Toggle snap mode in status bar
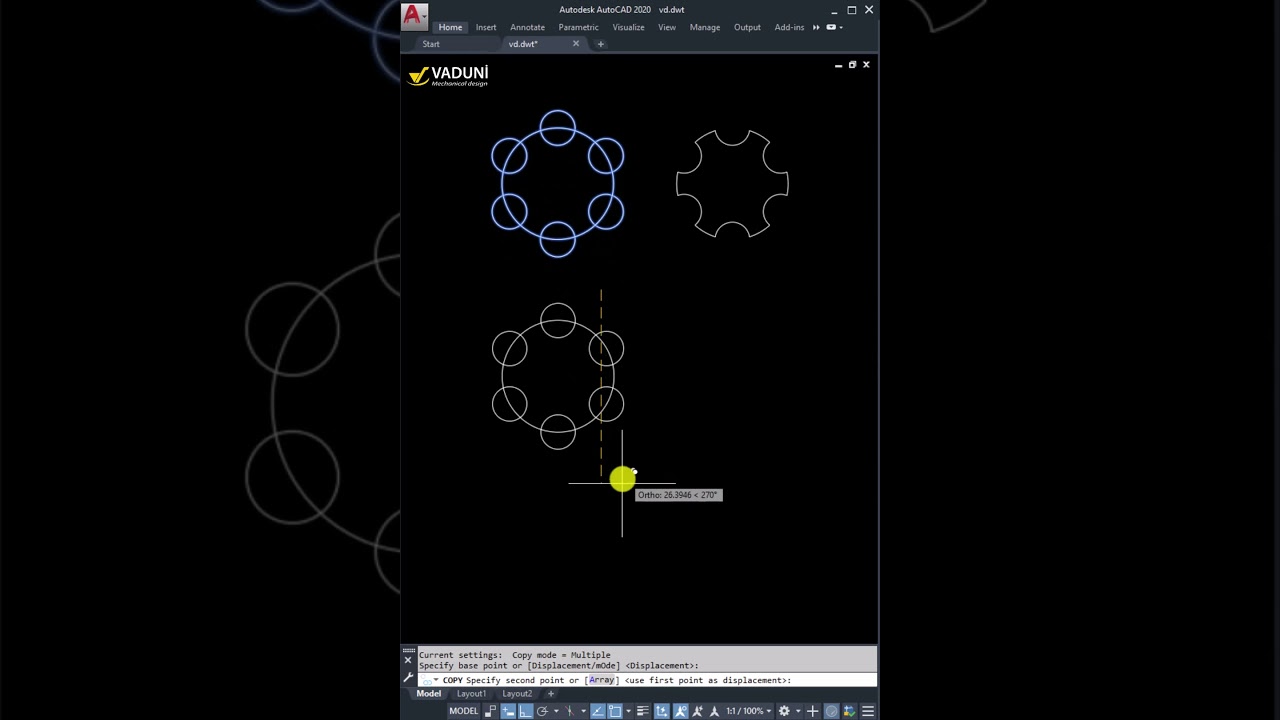The width and height of the screenshot is (1280, 720). (x=509, y=711)
